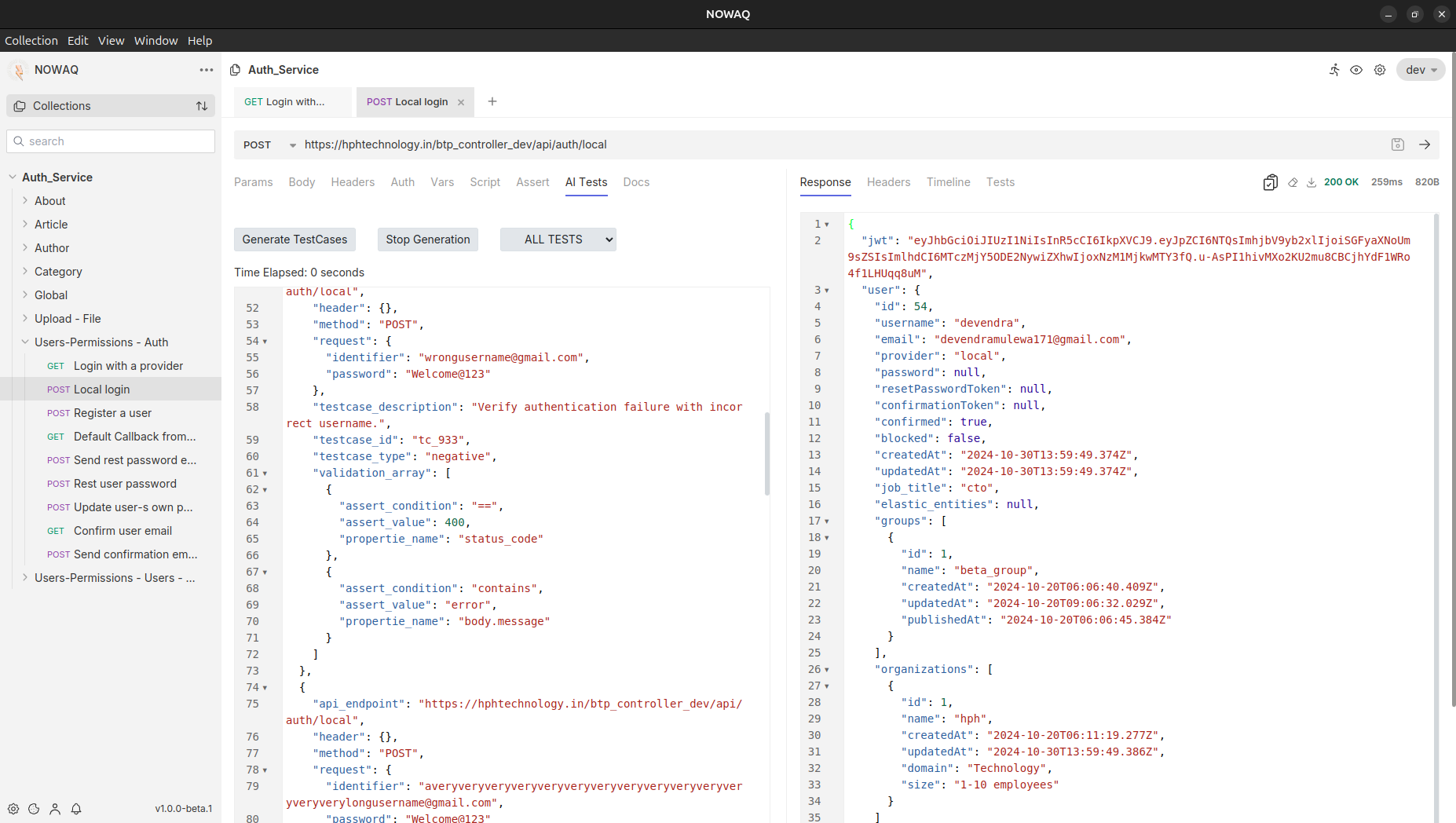1456x823 pixels.
Task: Open the Help menu
Action: point(199,41)
